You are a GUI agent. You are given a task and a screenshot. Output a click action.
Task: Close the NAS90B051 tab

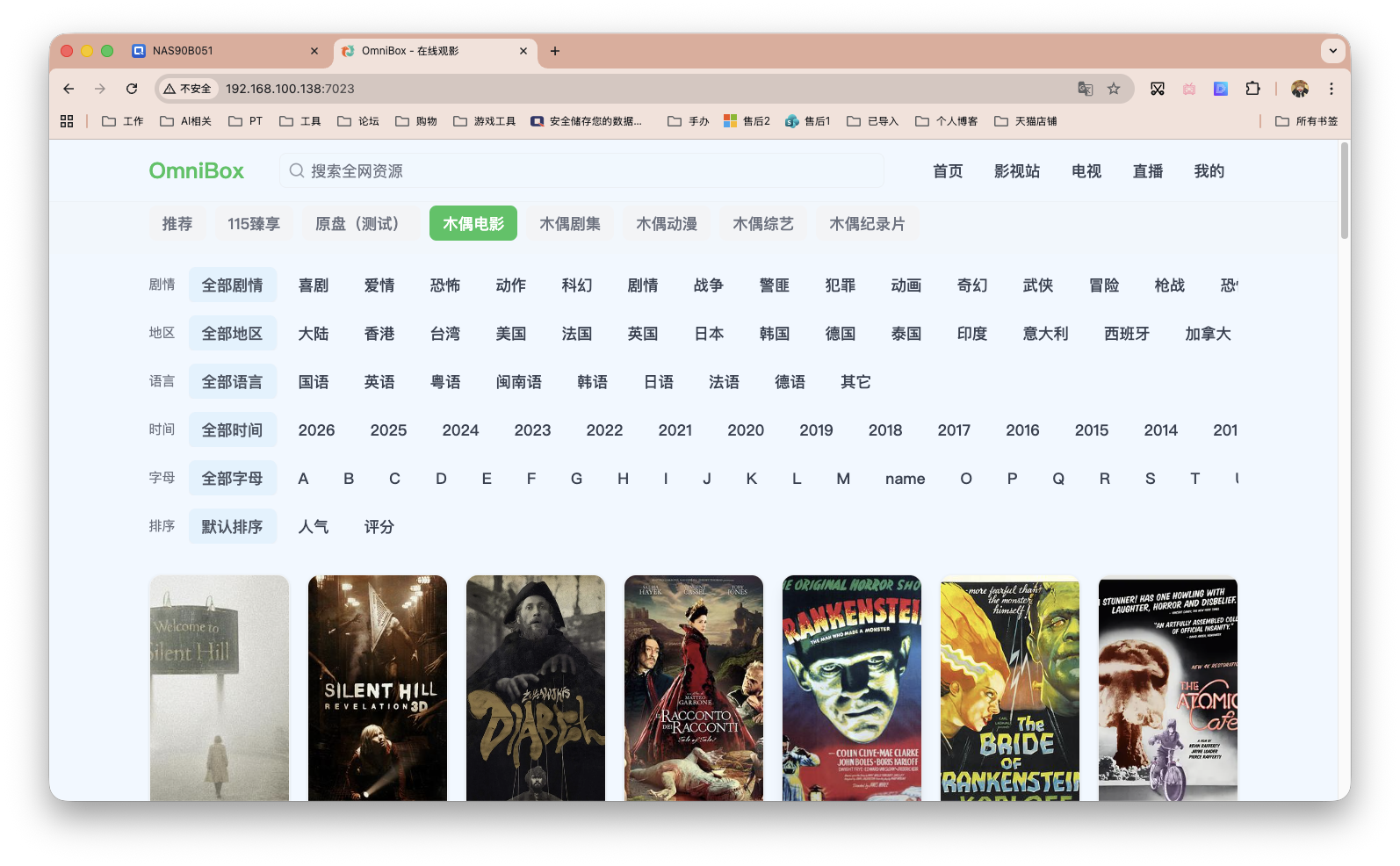(314, 51)
